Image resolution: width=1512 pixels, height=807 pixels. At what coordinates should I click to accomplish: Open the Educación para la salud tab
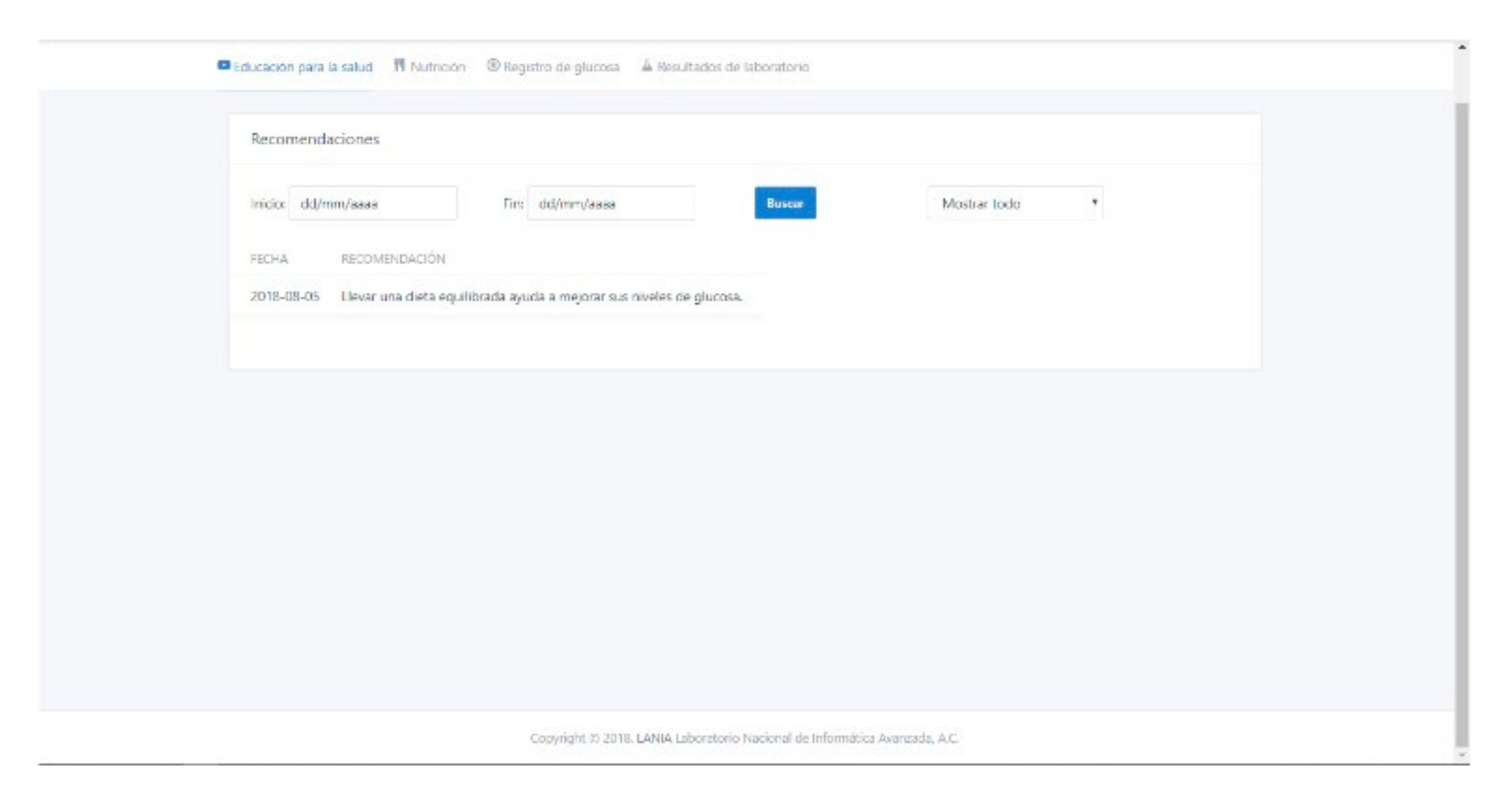302,67
